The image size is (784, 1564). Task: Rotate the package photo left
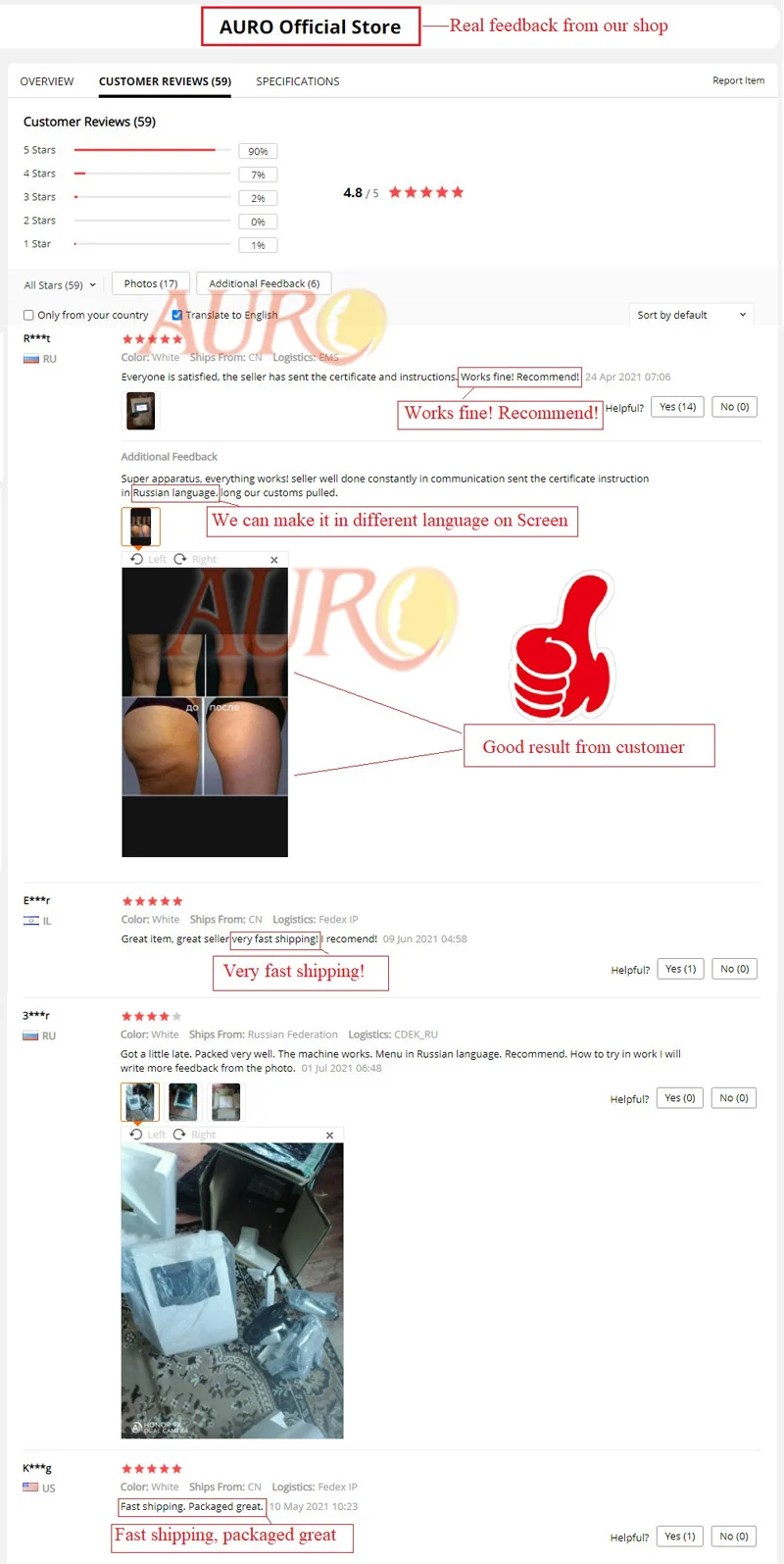[147, 1135]
